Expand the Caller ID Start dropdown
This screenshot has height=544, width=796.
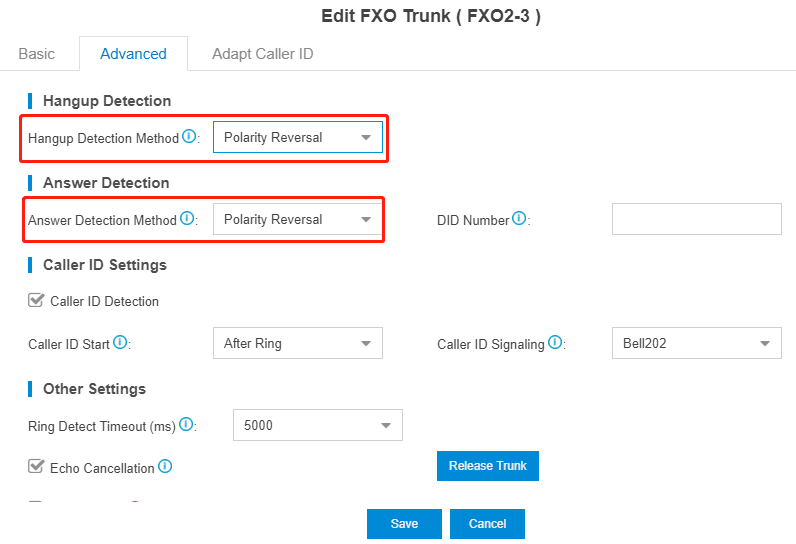[x=297, y=343]
